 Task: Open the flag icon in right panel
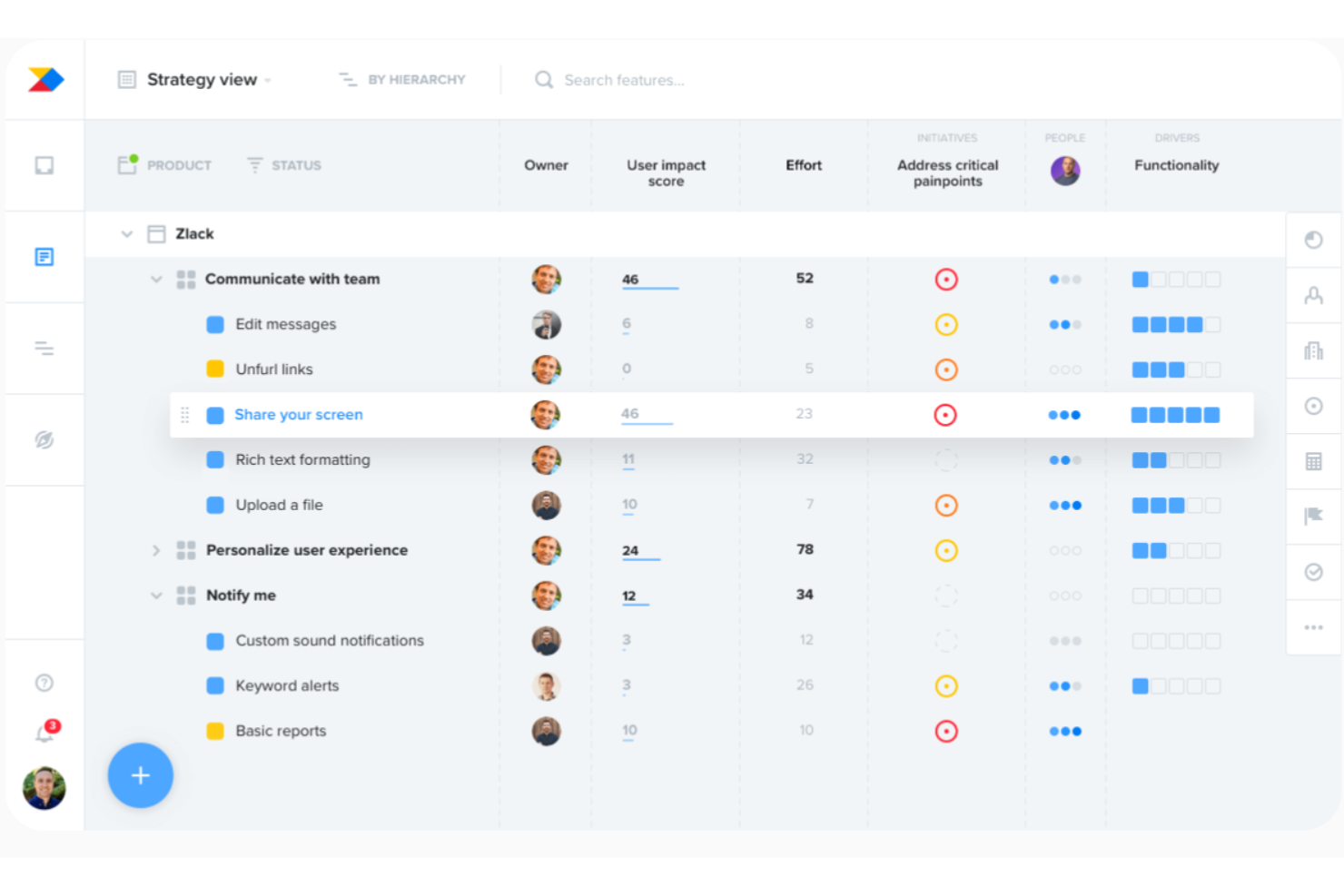pos(1313,517)
